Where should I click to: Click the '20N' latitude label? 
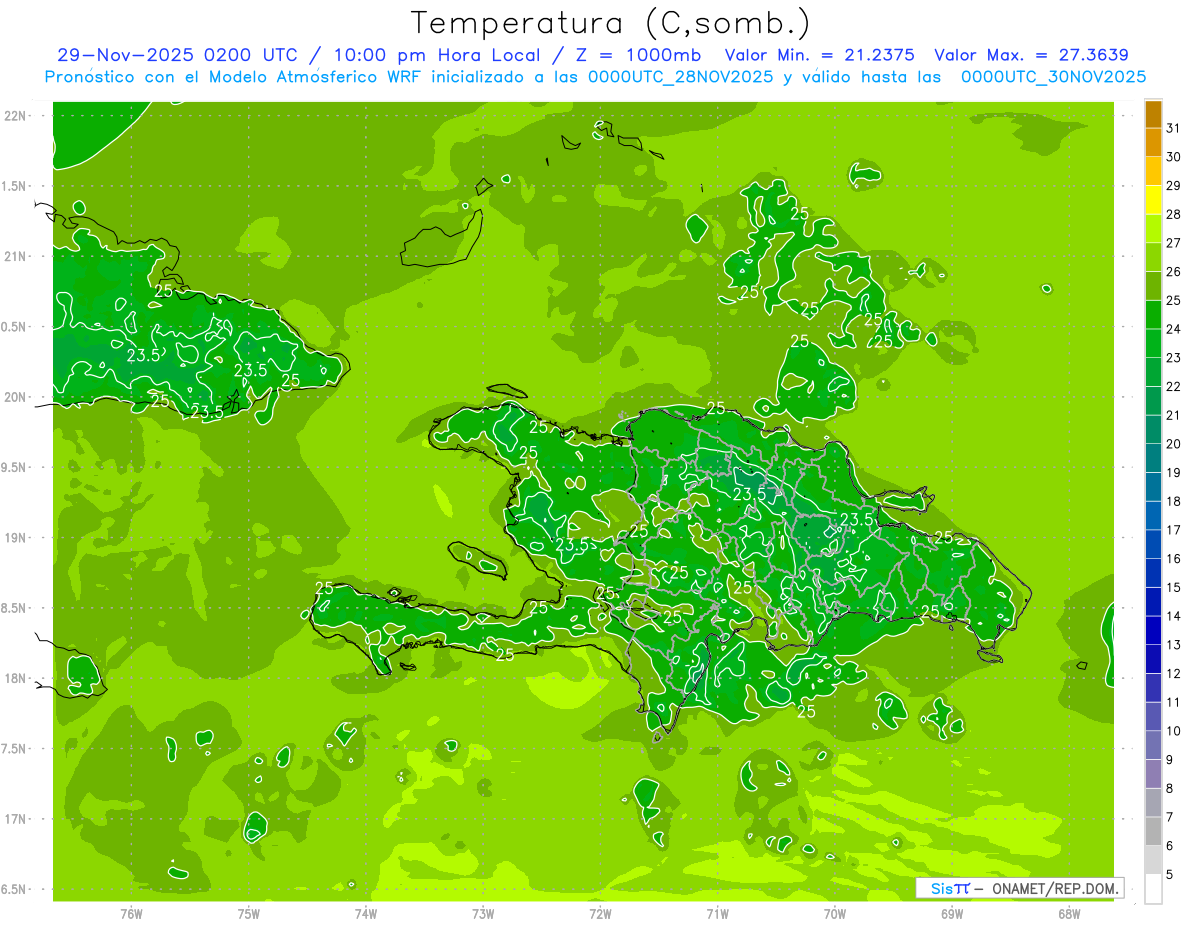pos(15,397)
